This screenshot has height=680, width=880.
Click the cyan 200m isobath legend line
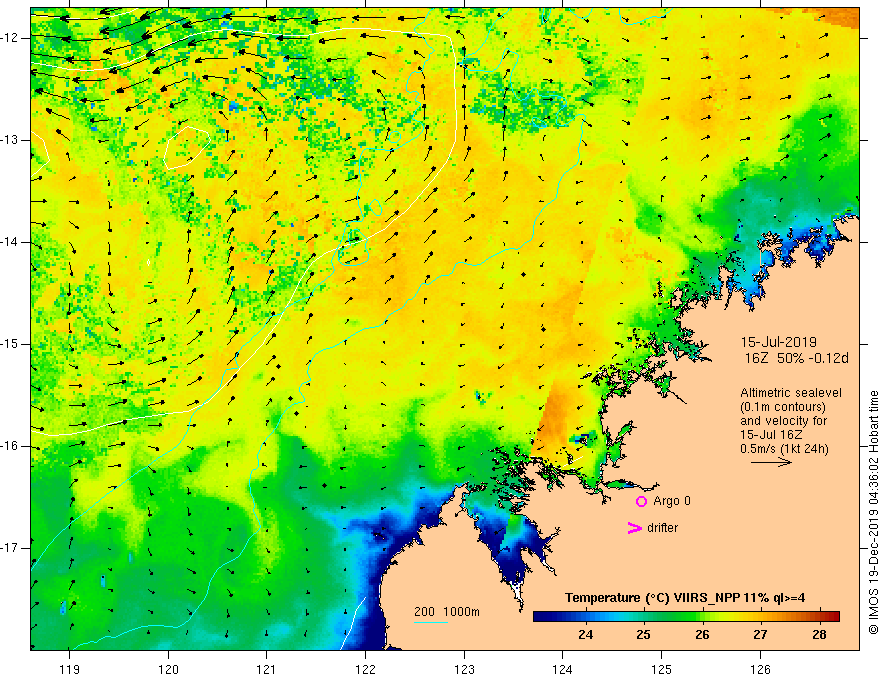coord(431,622)
